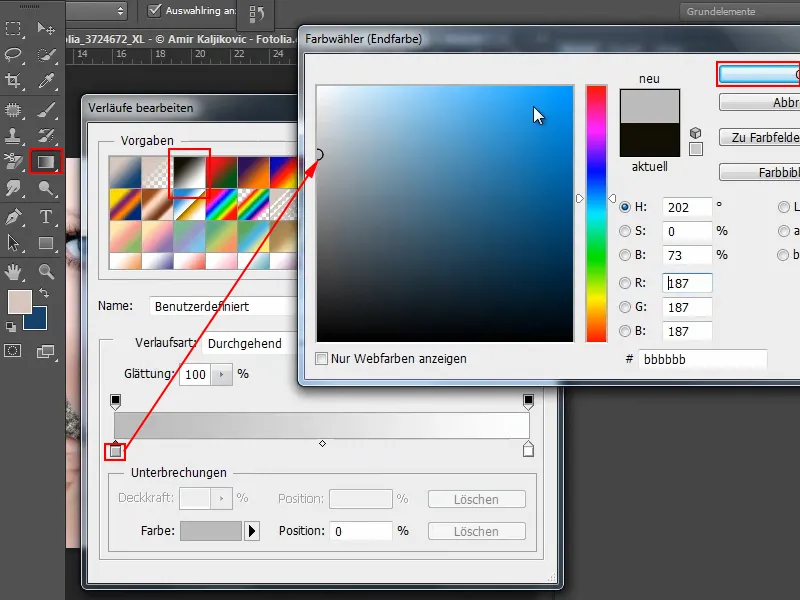This screenshot has width=800, height=600.
Task: Select the Clone Stamp tool
Action: 13,136
